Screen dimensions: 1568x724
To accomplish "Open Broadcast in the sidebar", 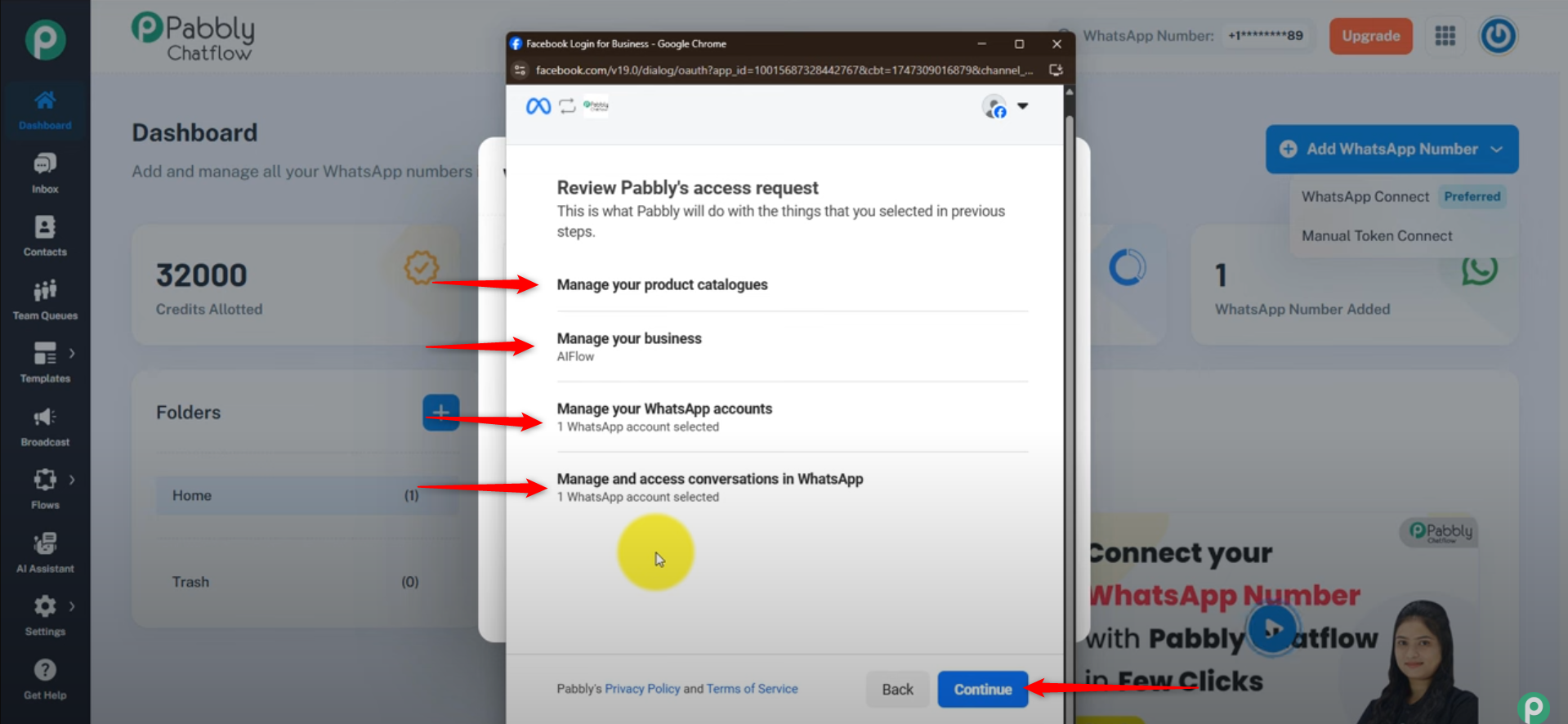I will [45, 427].
